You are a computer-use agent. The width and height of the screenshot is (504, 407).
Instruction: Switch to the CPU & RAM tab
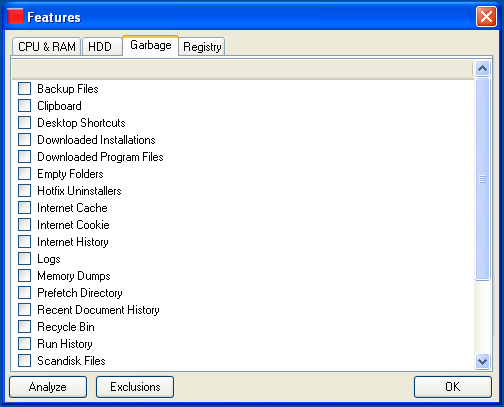pos(47,47)
